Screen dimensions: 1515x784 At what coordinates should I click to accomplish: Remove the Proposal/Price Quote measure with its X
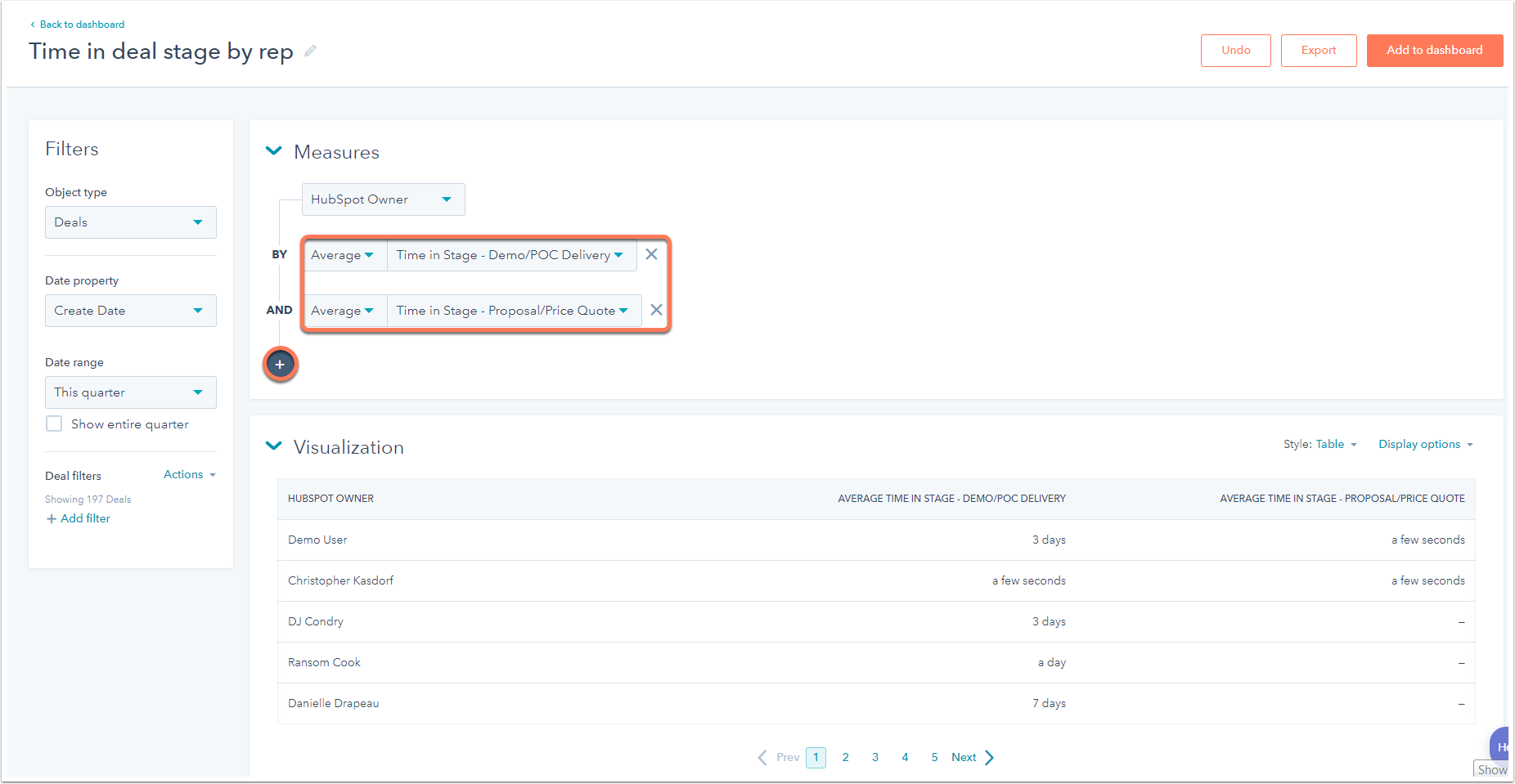tap(656, 310)
